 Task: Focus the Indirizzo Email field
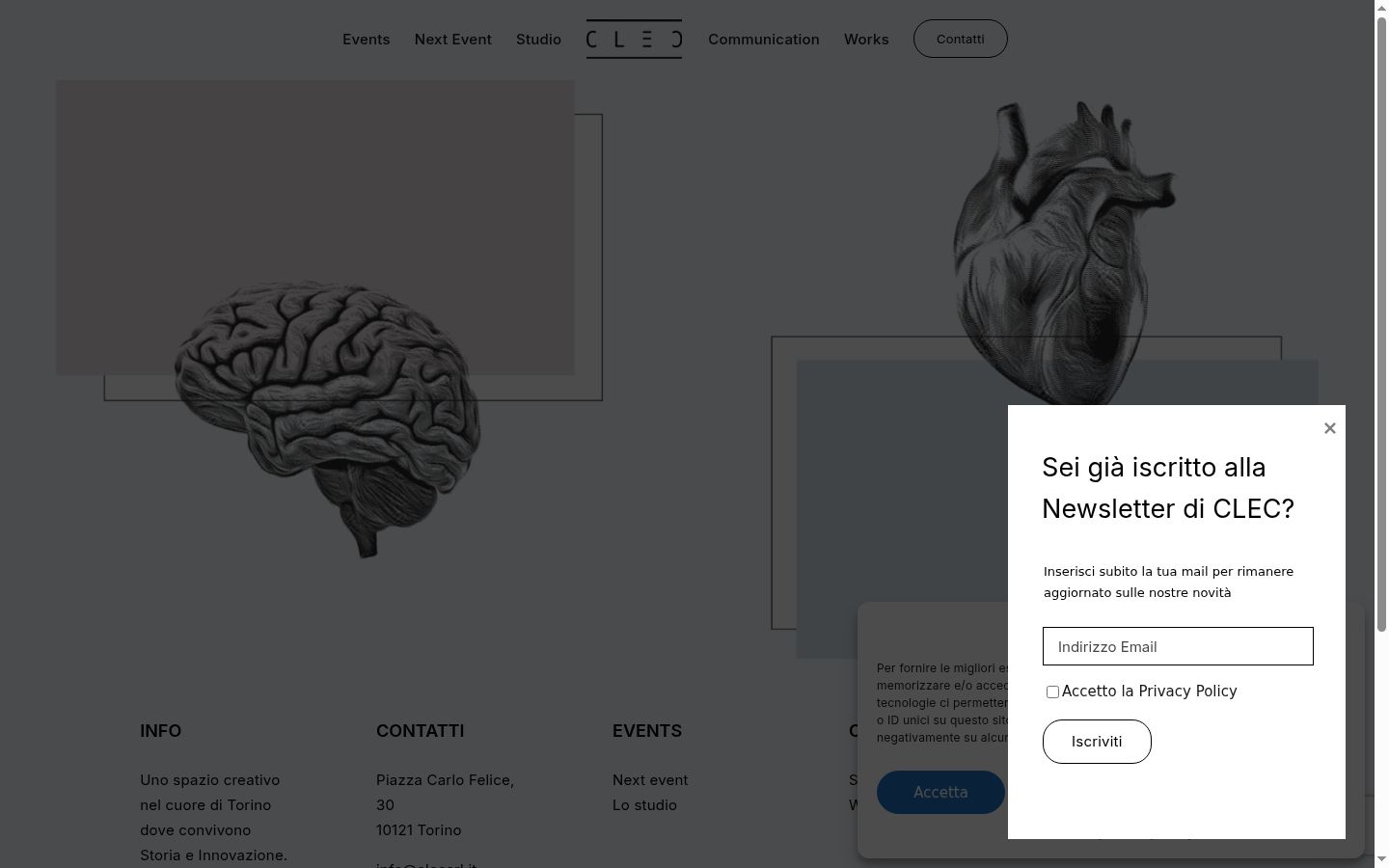tap(1178, 646)
